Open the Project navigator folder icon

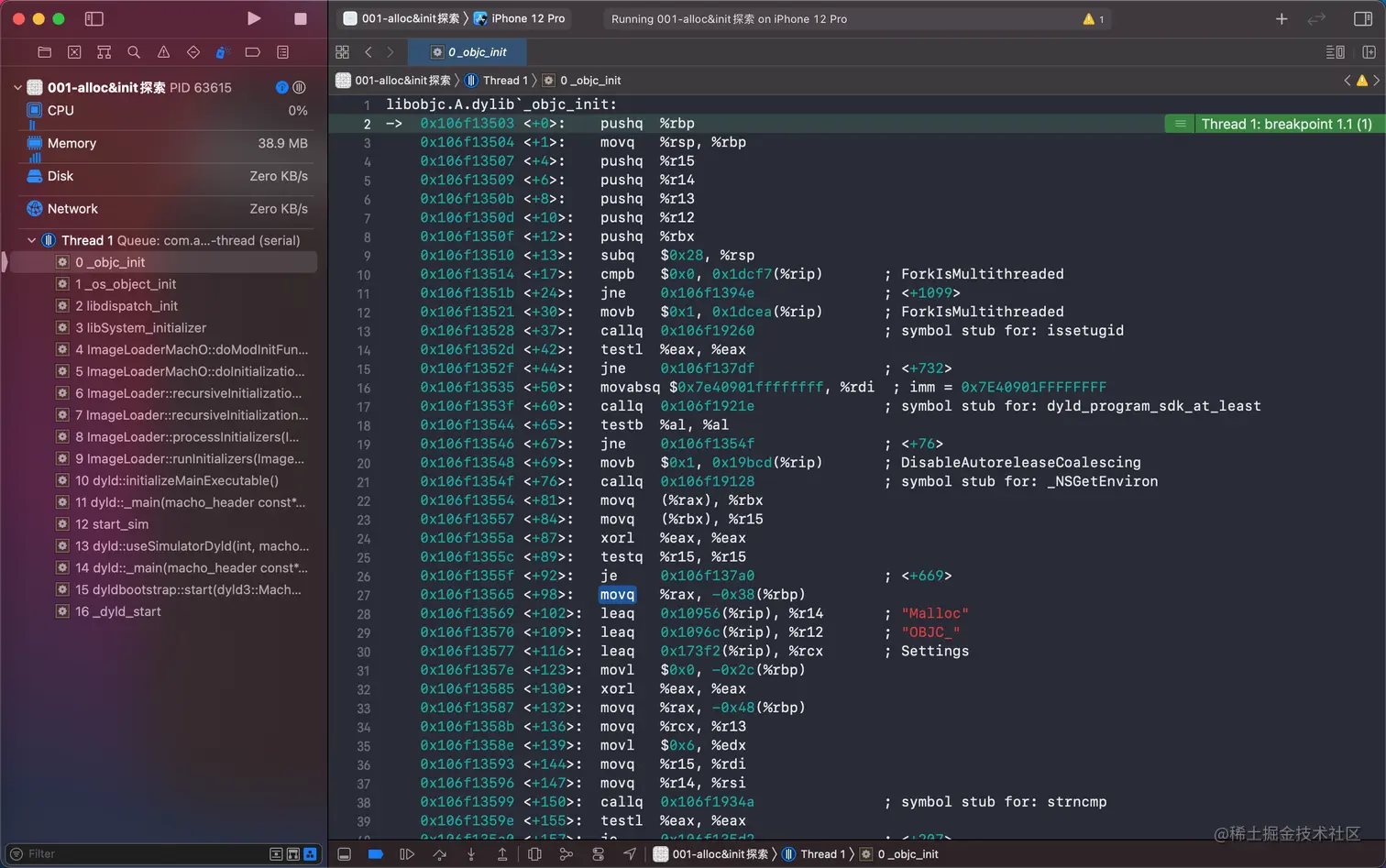pyautogui.click(x=44, y=52)
